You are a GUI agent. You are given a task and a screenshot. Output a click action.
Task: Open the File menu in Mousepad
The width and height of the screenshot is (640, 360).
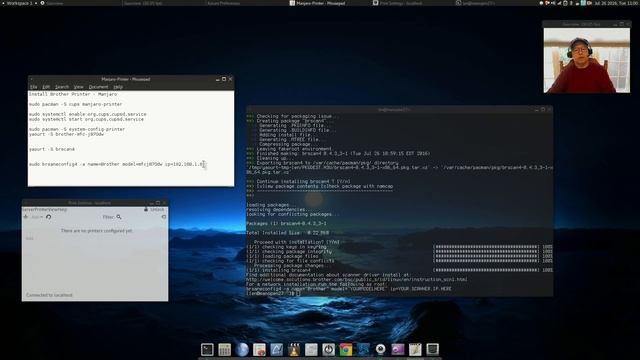[33, 87]
